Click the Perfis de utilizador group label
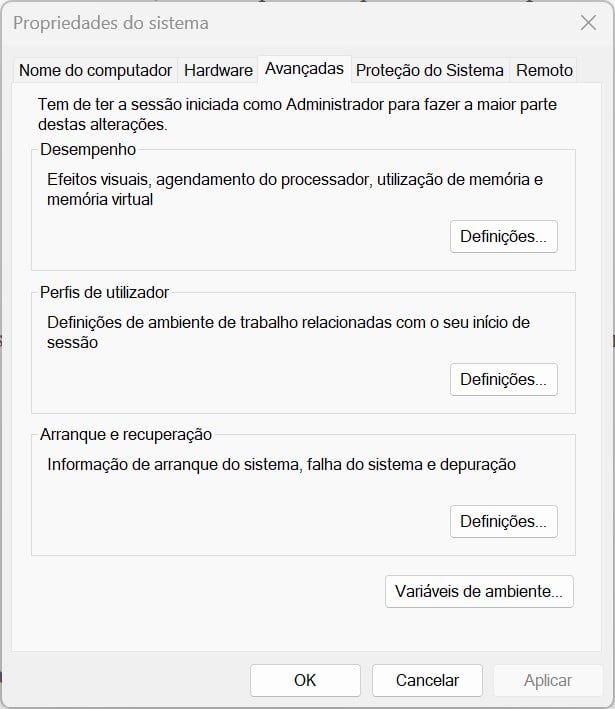This screenshot has width=615, height=709. tap(104, 293)
